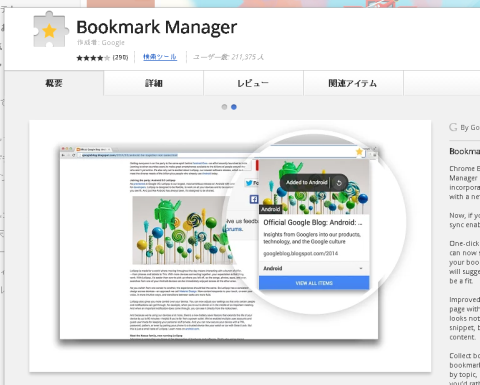Expand the Android folder dropdown in screenshot
Screen dimensions: 480x385
[x=314, y=268]
